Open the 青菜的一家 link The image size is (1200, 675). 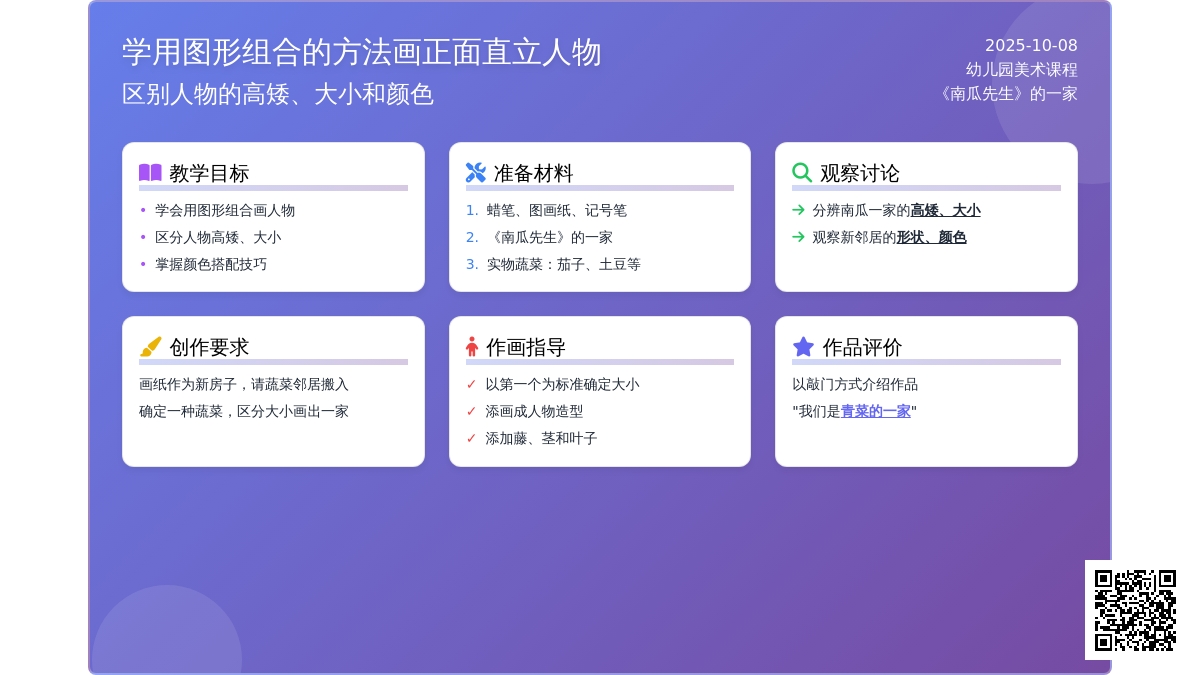pos(875,411)
